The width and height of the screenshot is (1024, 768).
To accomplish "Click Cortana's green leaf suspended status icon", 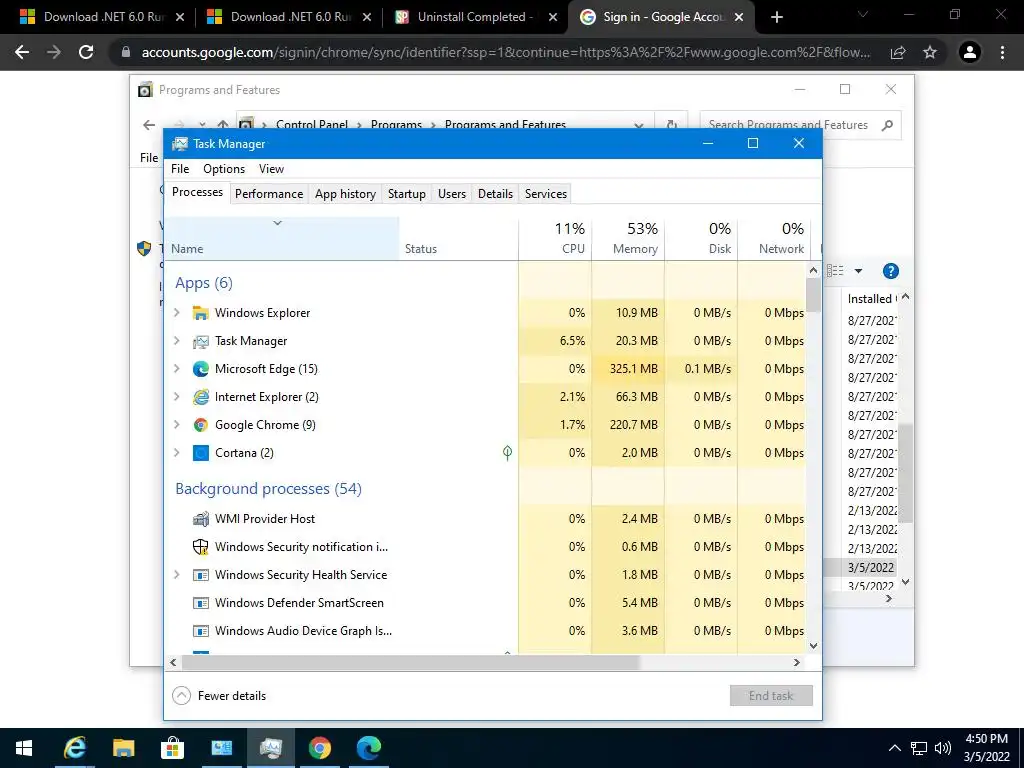I will [x=507, y=453].
